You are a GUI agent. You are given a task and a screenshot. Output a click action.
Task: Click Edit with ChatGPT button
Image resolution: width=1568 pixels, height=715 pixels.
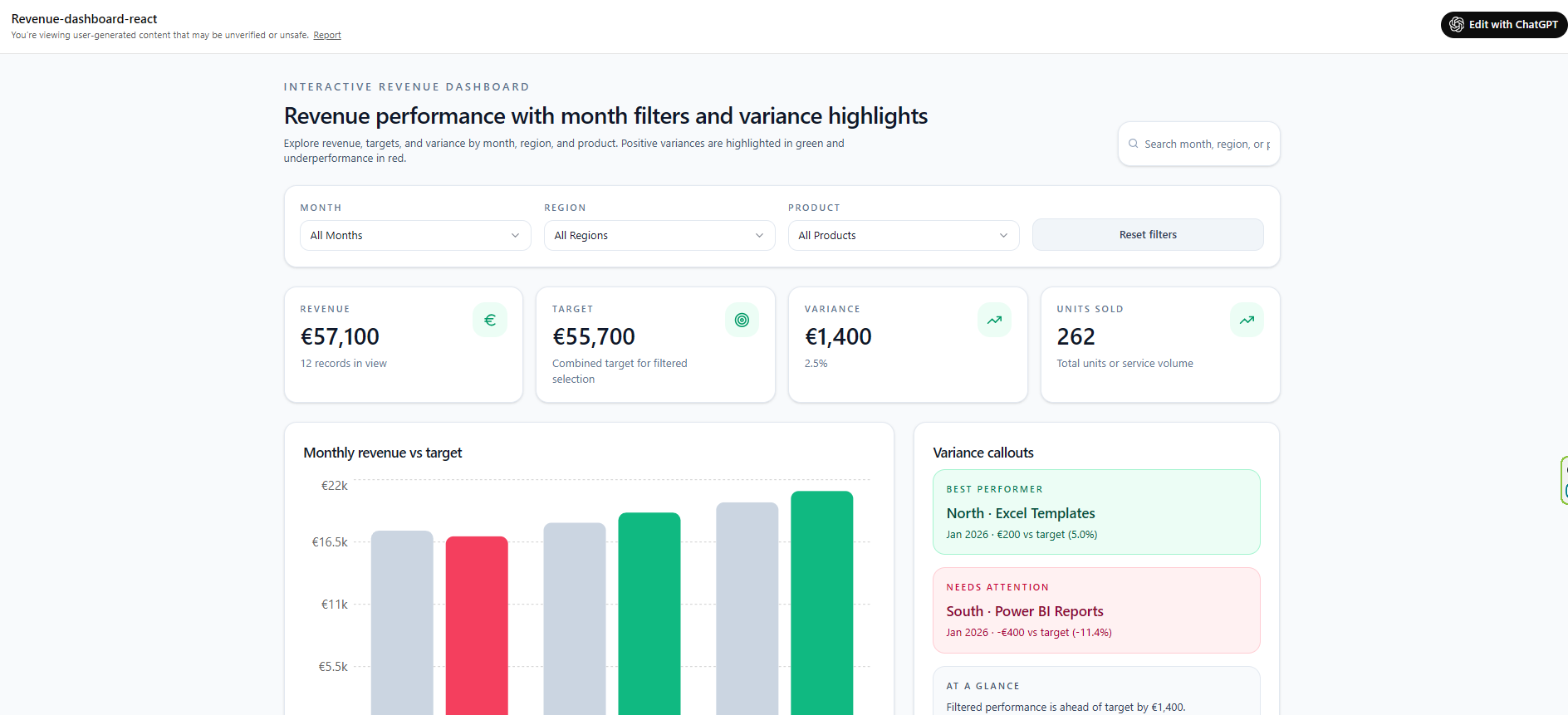(1504, 25)
